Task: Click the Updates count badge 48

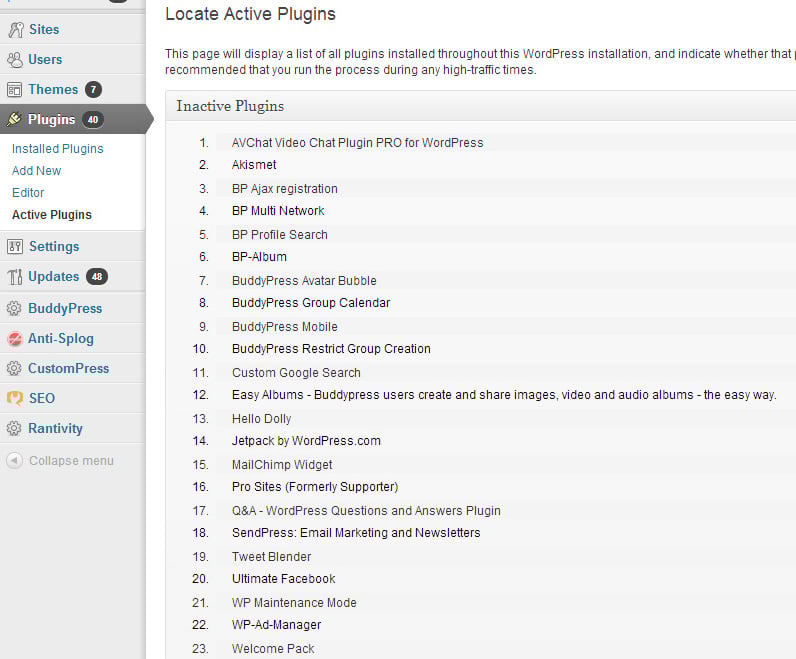Action: (x=96, y=277)
